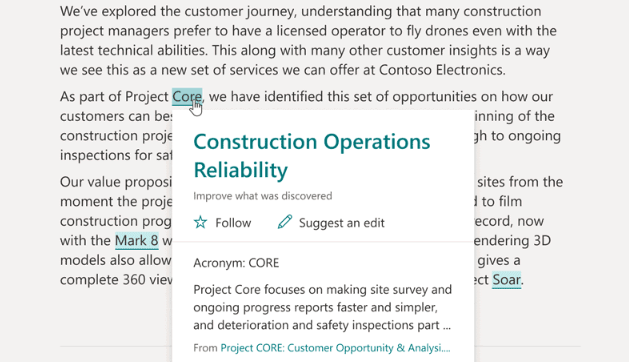
Task: Open the Construction Operations Reliability card title
Action: 312,155
